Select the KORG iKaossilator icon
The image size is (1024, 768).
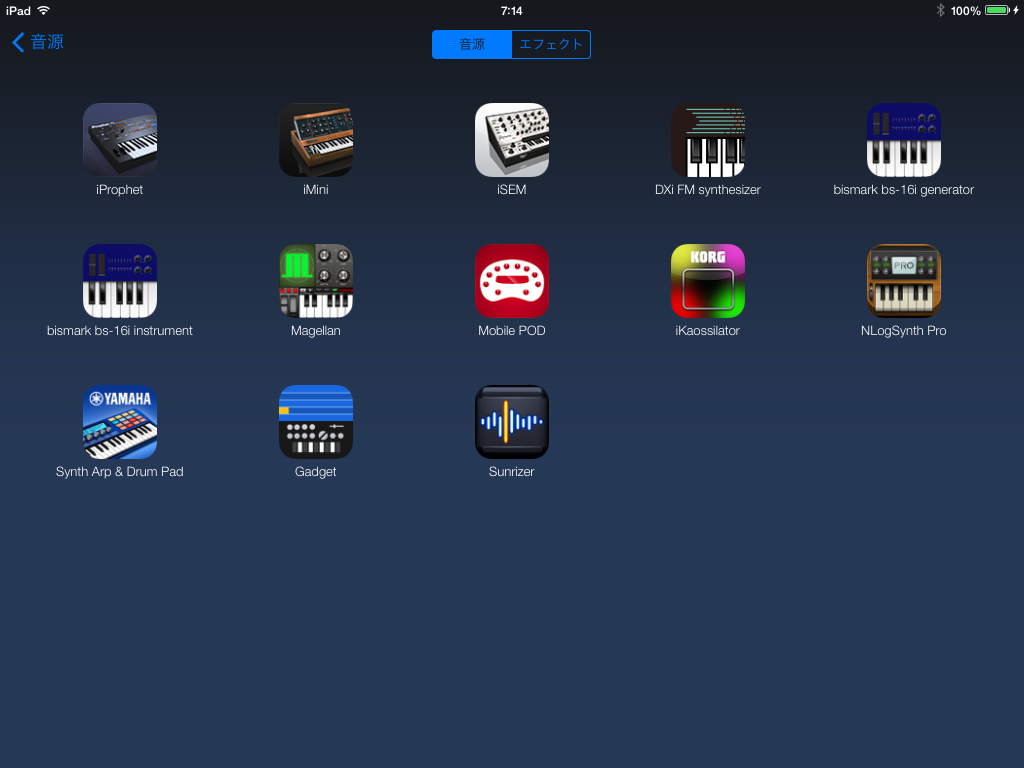click(x=707, y=281)
